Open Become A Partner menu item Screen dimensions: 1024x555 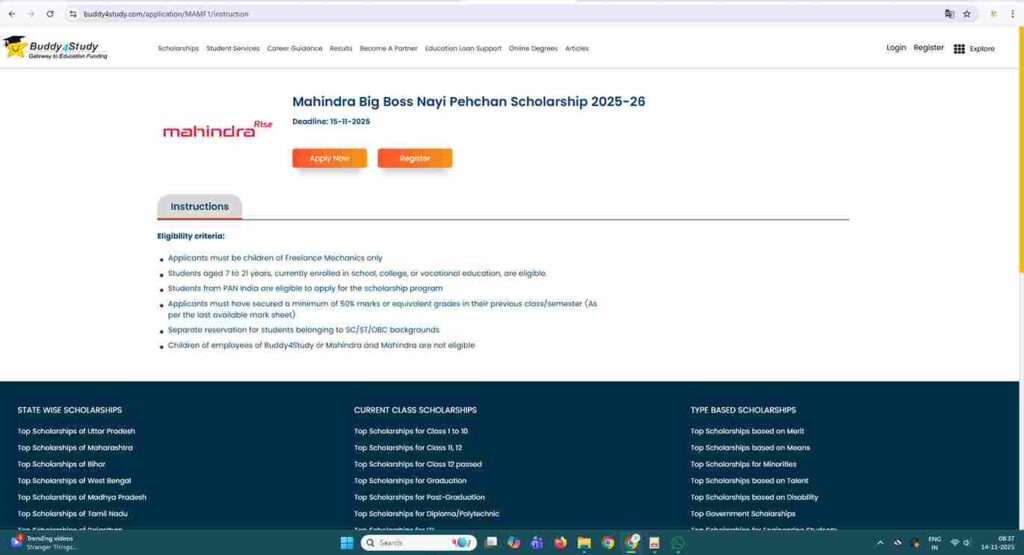tap(389, 48)
